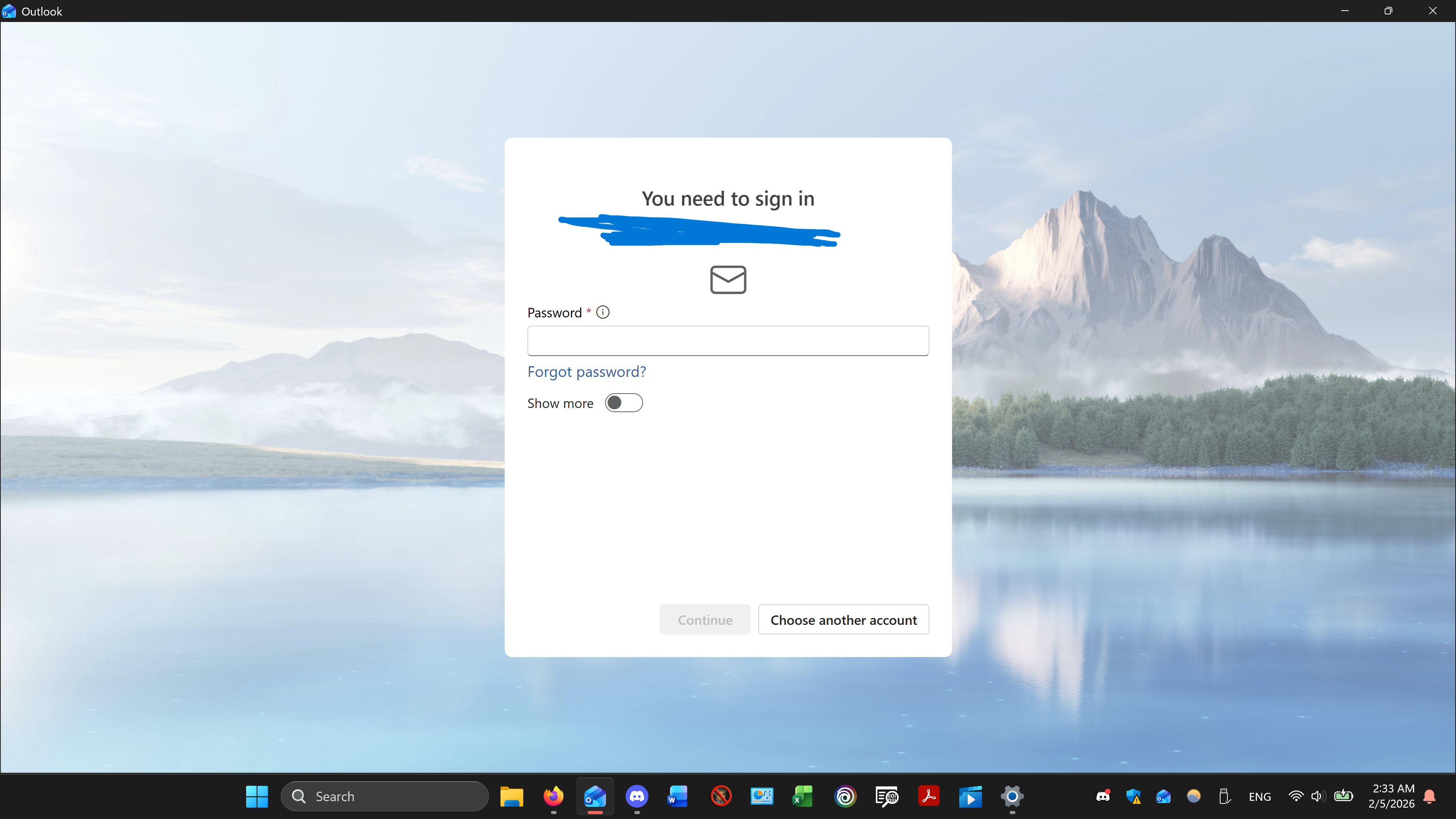Open Discord from the taskbar
Image resolution: width=1456 pixels, height=819 pixels.
(x=637, y=796)
